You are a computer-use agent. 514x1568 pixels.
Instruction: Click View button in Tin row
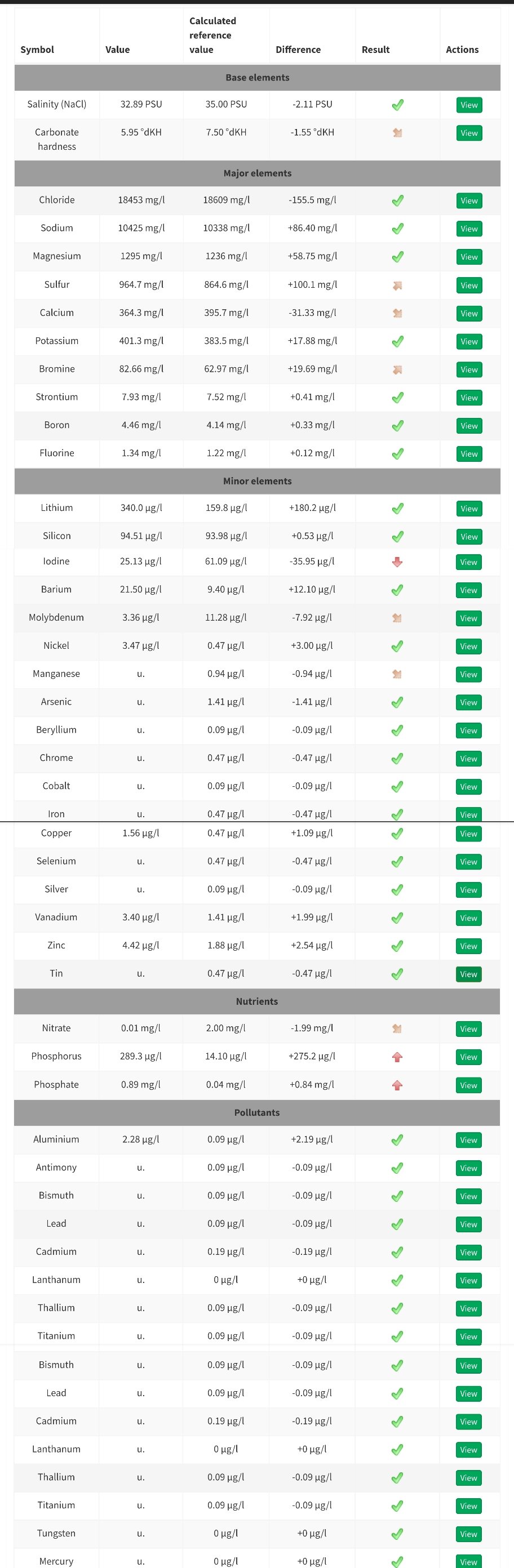[x=468, y=974]
